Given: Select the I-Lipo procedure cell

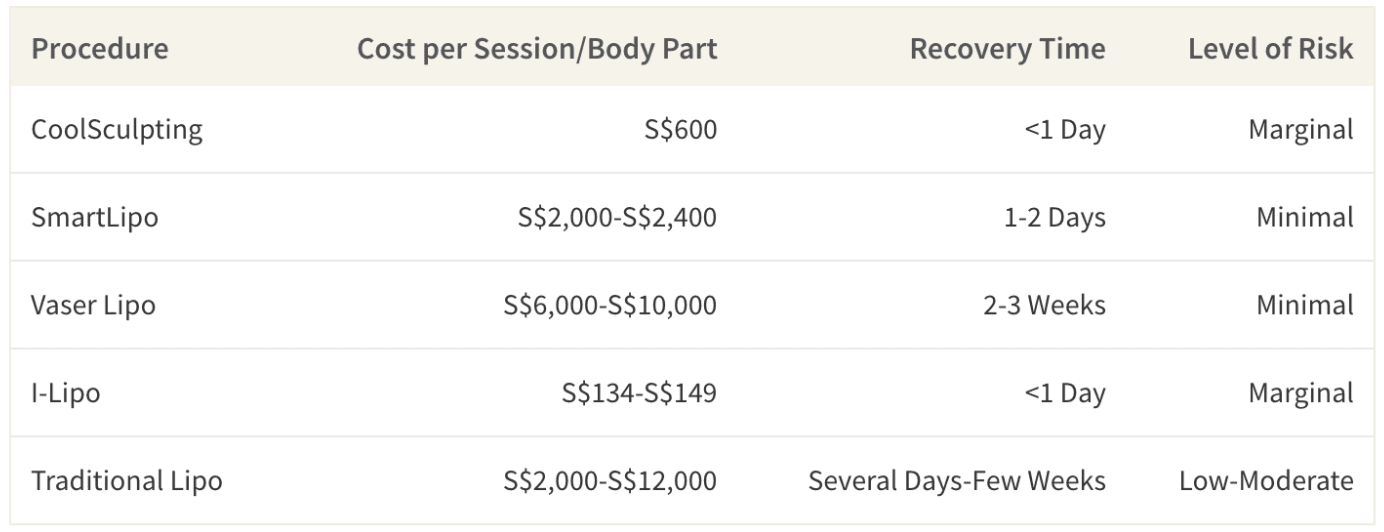Looking at the screenshot, I should (x=66, y=393).
